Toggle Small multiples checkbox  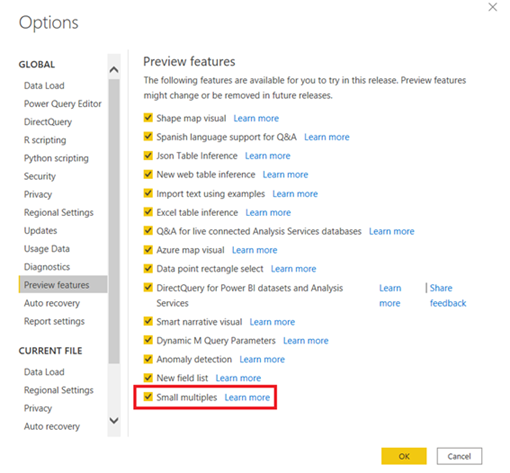pyautogui.click(x=148, y=397)
